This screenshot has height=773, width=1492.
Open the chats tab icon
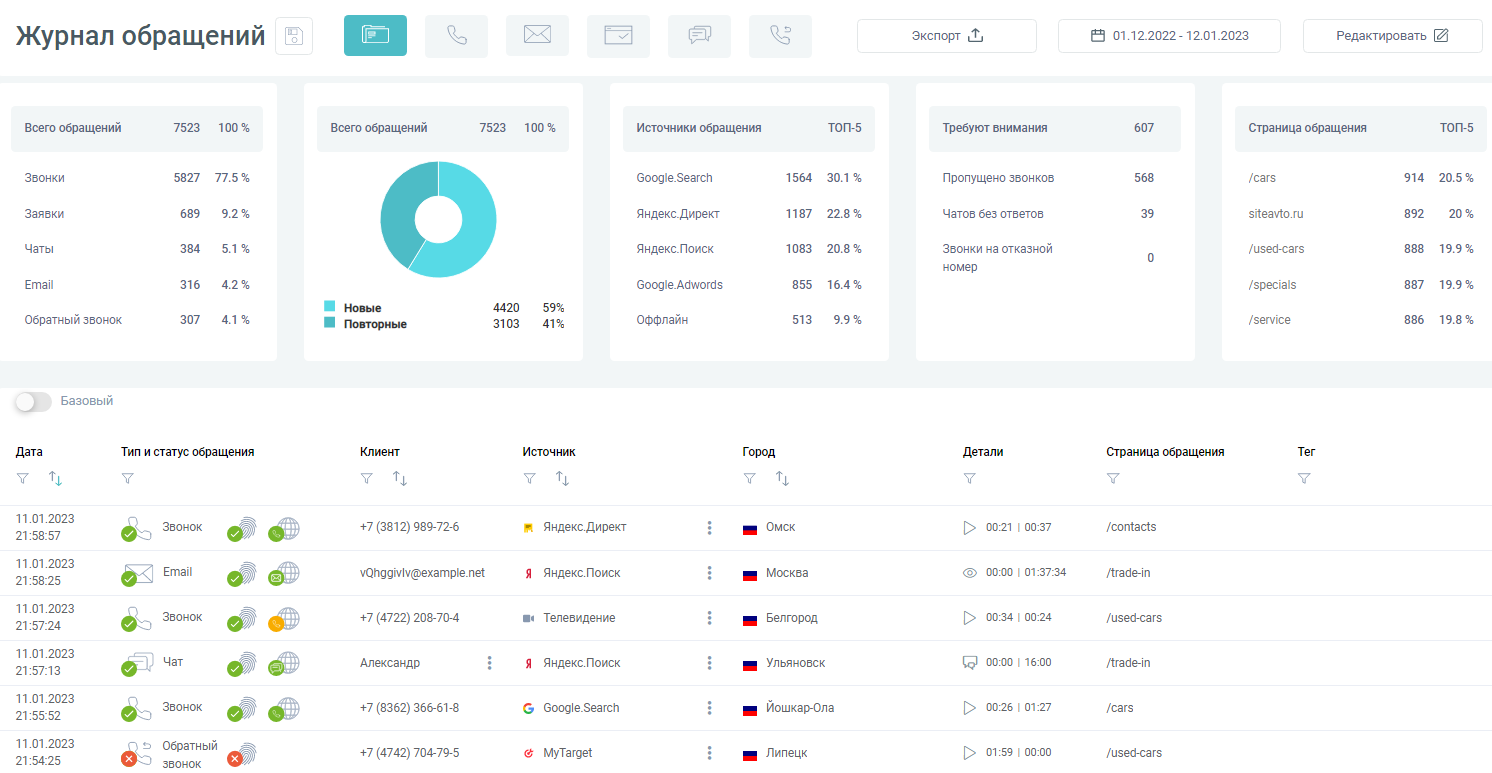pyautogui.click(x=699, y=36)
